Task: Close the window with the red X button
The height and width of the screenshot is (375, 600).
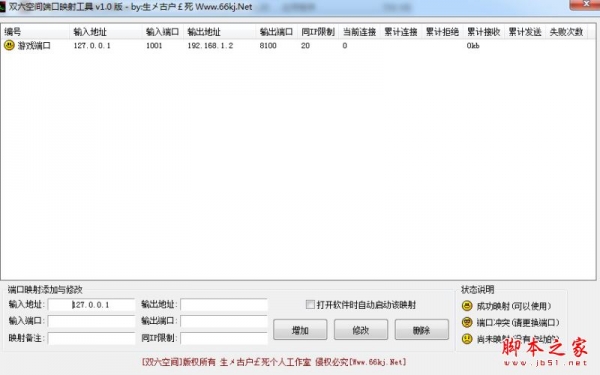Action: click(584, 5)
